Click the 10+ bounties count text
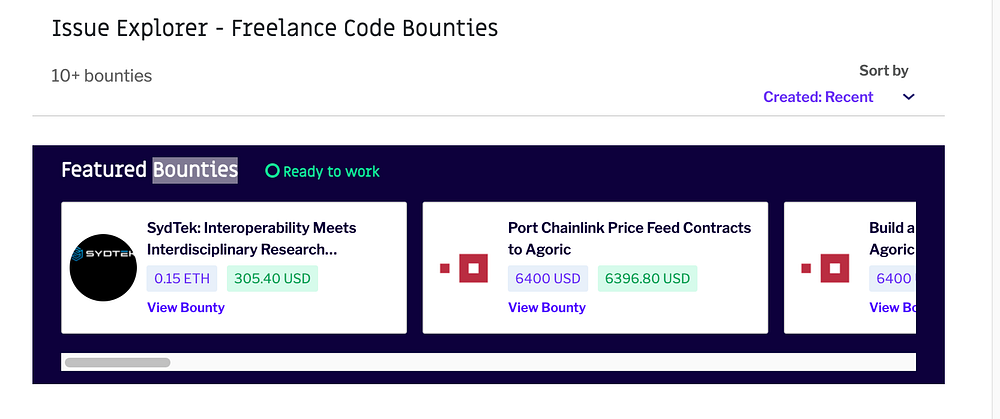 tap(102, 75)
